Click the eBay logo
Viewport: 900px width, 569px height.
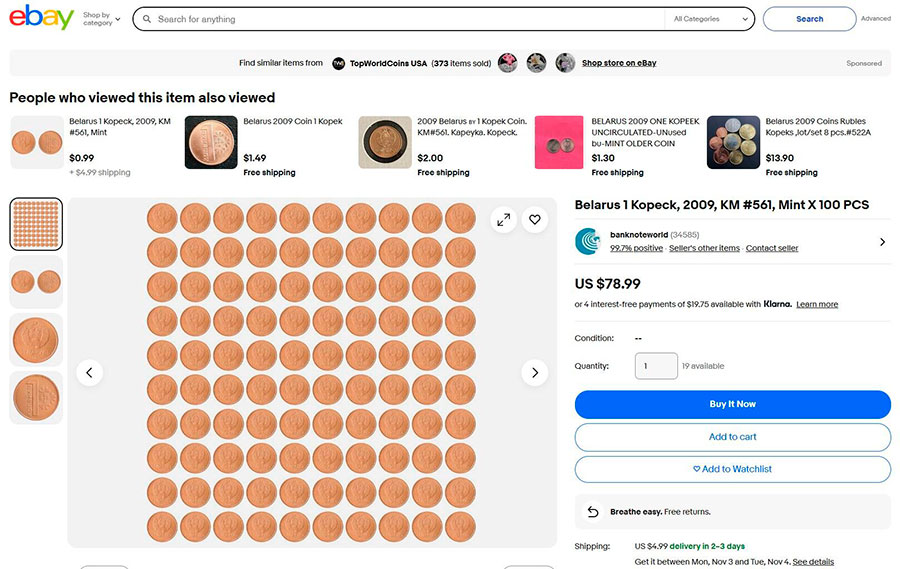tap(42, 19)
